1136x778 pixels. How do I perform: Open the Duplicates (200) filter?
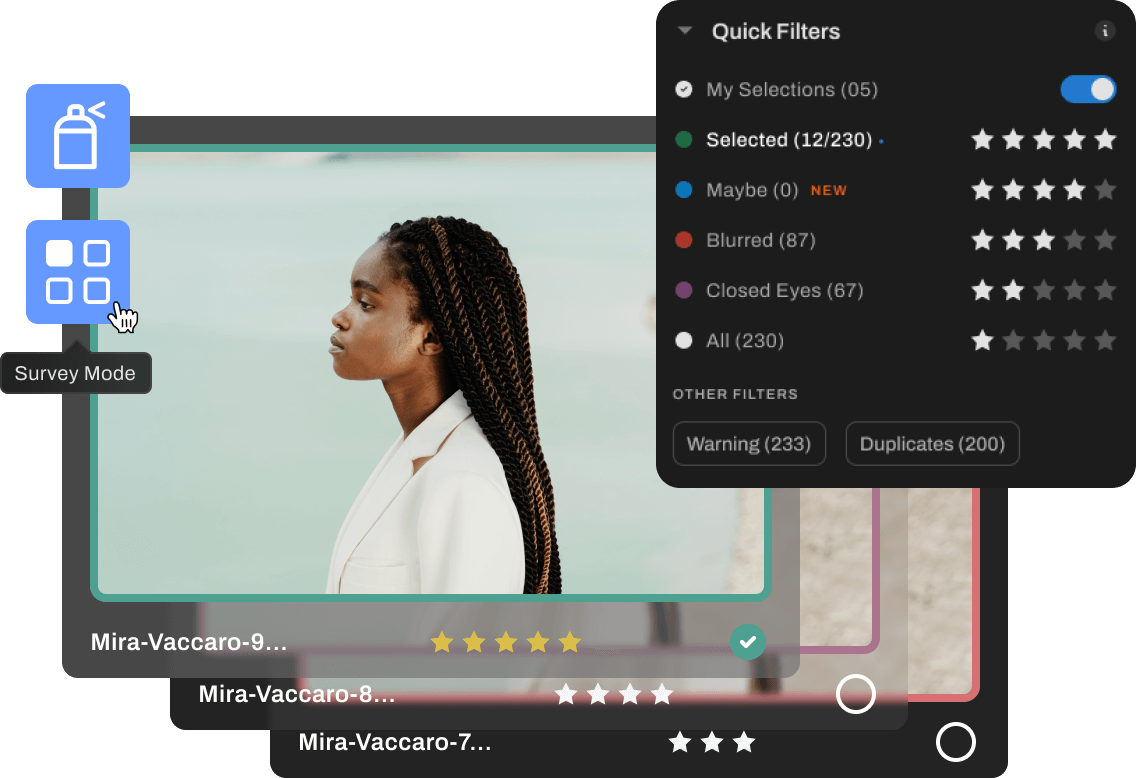[x=932, y=443]
